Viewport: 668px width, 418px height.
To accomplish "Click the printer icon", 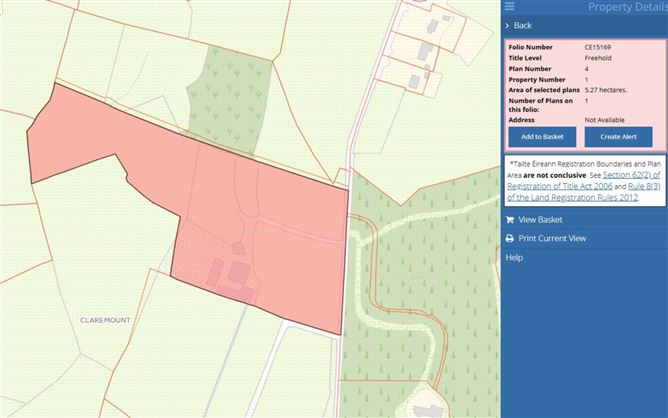I will tap(510, 239).
